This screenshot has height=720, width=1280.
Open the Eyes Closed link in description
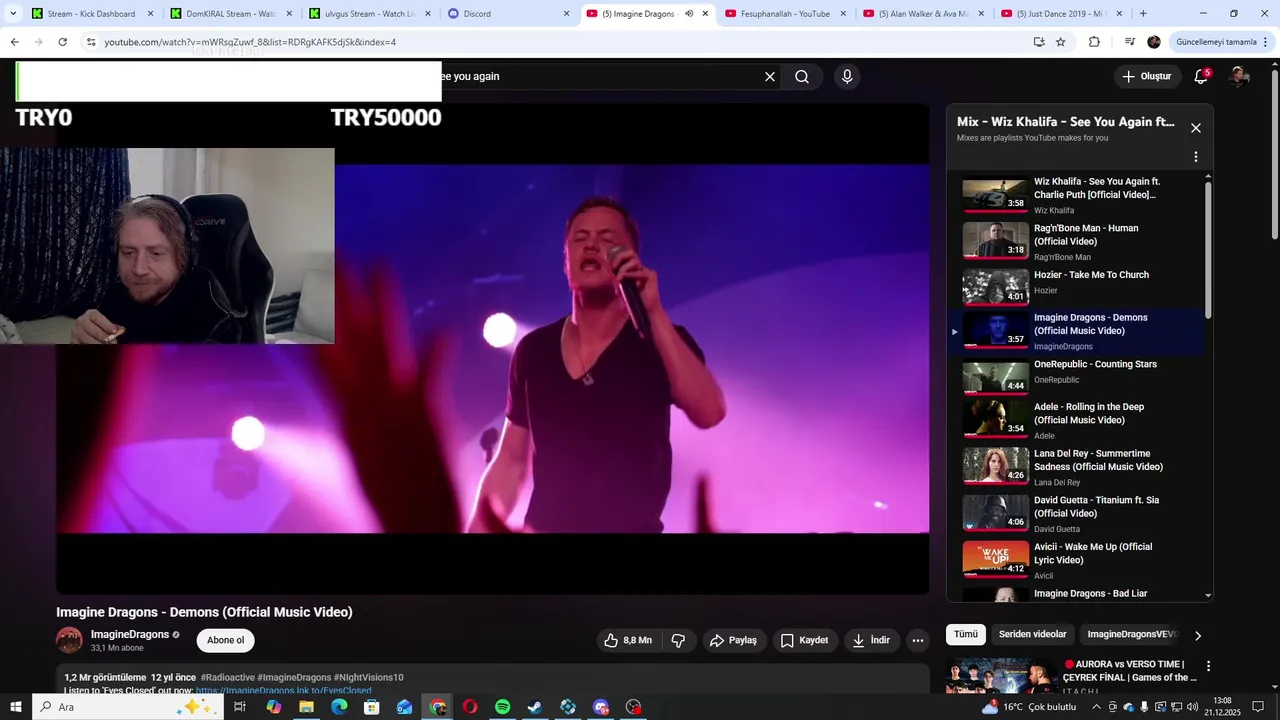tap(283, 690)
